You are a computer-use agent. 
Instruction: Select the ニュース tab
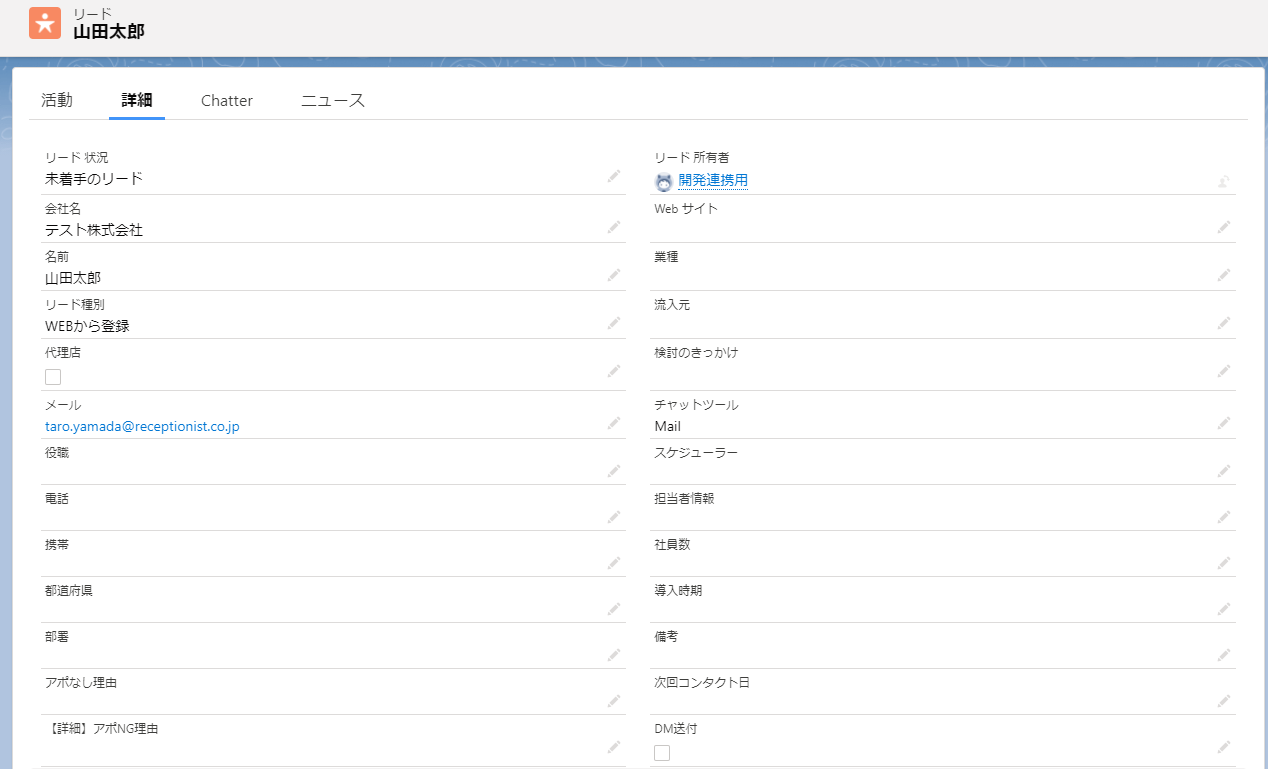pos(333,100)
